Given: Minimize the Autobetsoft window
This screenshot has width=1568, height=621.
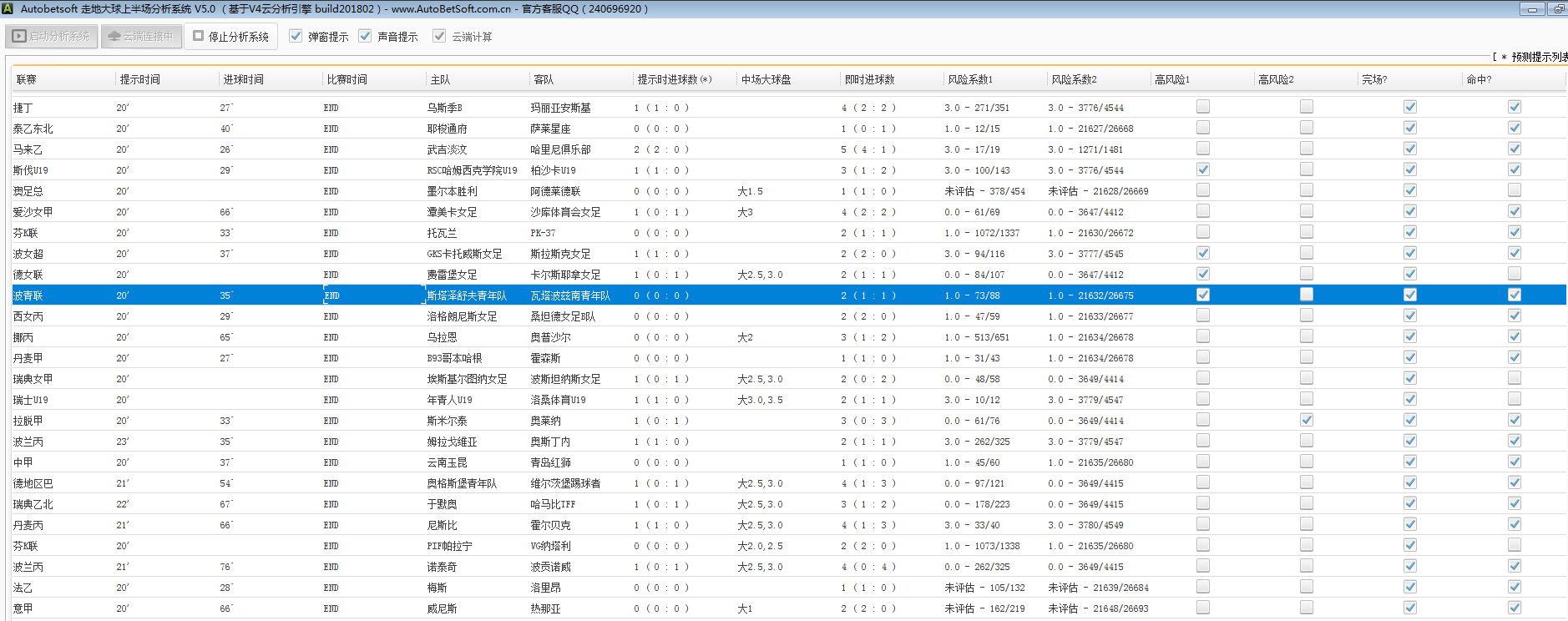Looking at the screenshot, I should coord(1532,9).
